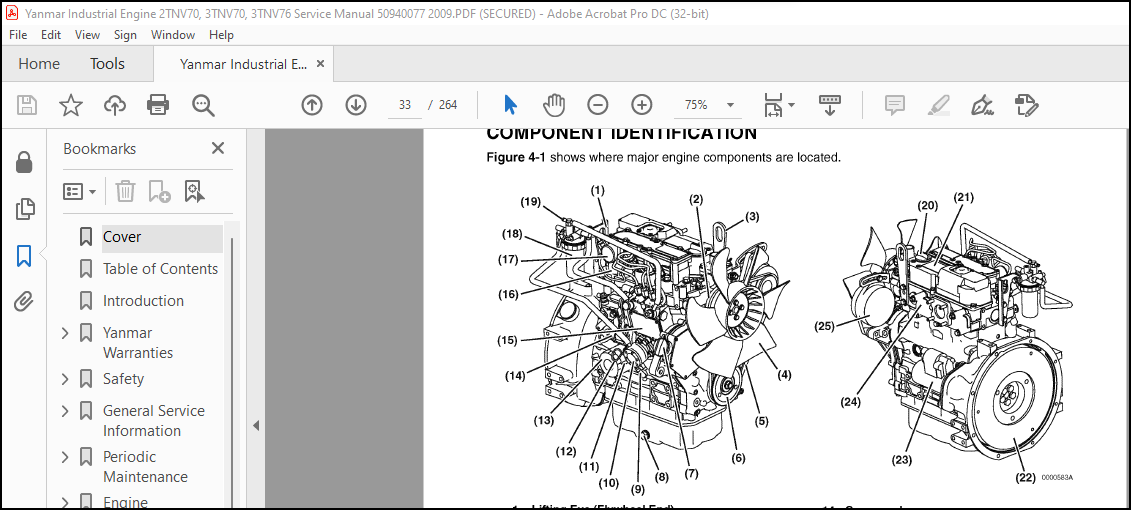Go to next page arrow
Viewport: 1131px width, 510px height.
(x=356, y=105)
